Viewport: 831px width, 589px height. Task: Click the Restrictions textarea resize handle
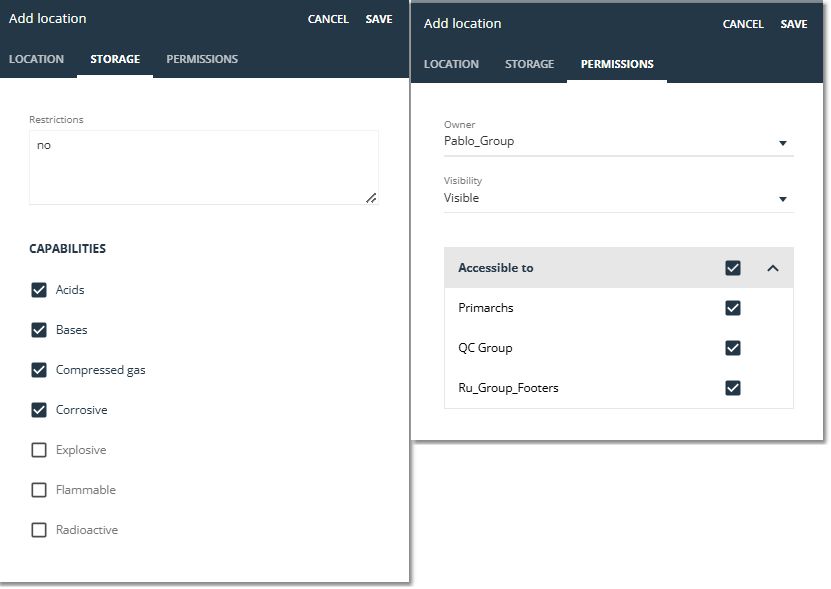(x=372, y=198)
